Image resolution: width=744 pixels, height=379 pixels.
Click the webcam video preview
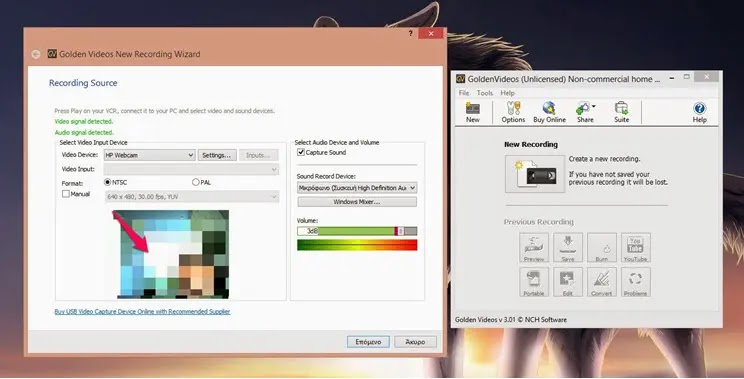pyautogui.click(x=173, y=254)
